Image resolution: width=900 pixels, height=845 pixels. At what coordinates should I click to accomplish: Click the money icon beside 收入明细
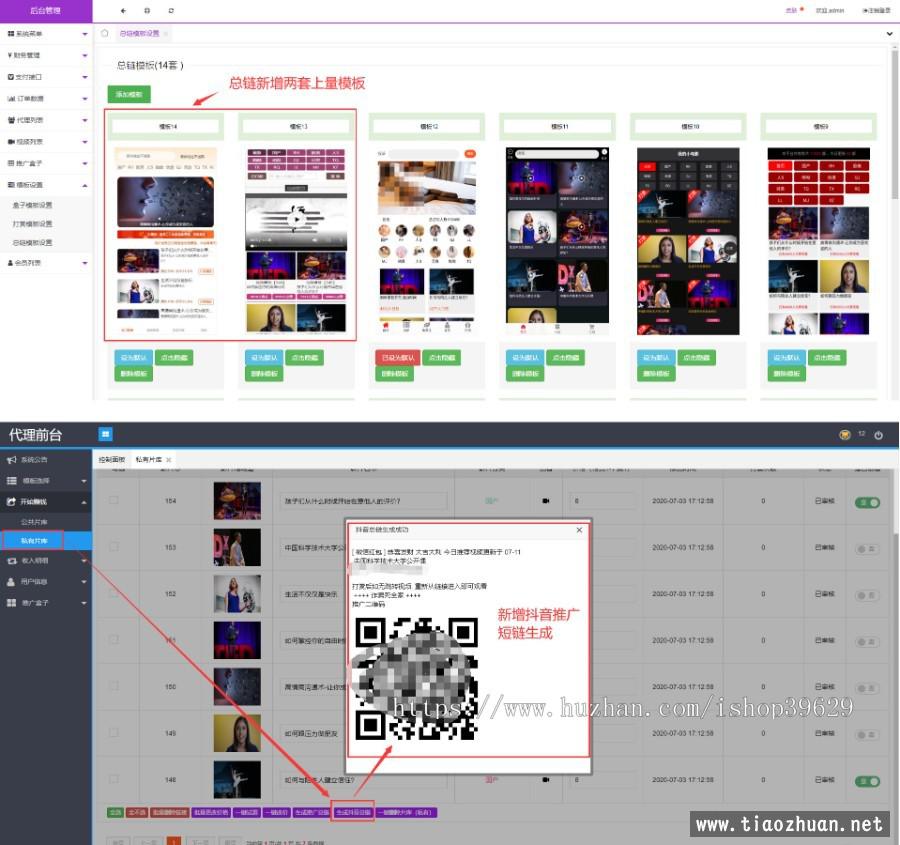click(11, 561)
